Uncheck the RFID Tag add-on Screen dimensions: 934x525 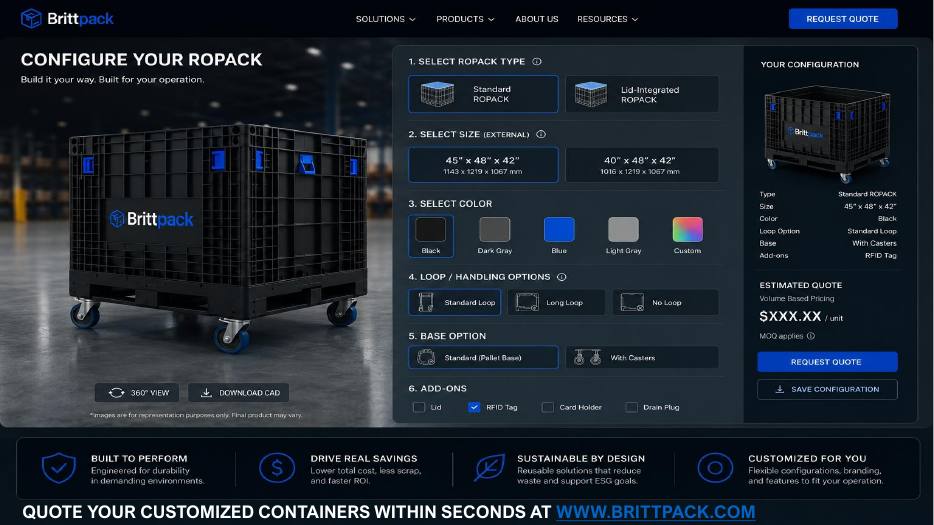click(474, 408)
